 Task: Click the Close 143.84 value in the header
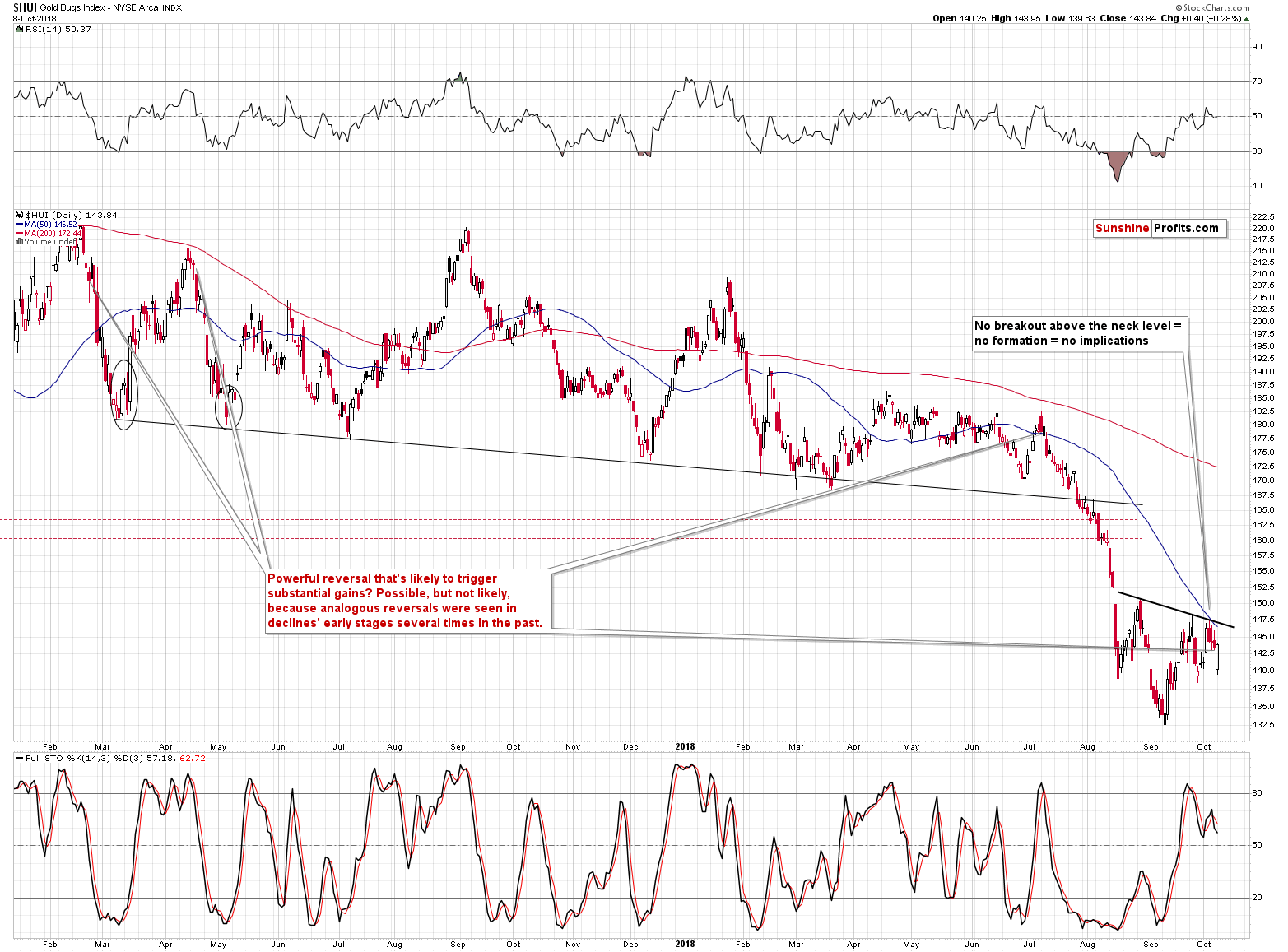point(1128,18)
